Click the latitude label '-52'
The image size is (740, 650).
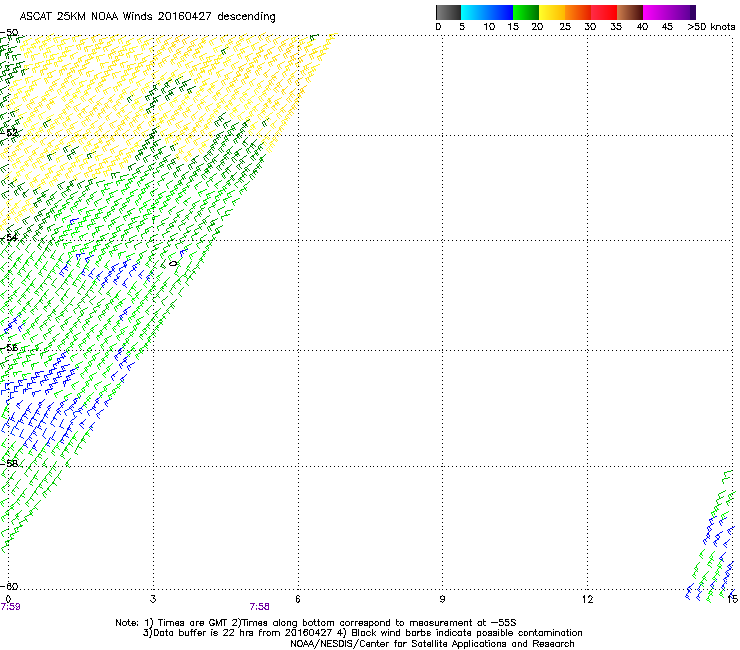click(x=9, y=133)
